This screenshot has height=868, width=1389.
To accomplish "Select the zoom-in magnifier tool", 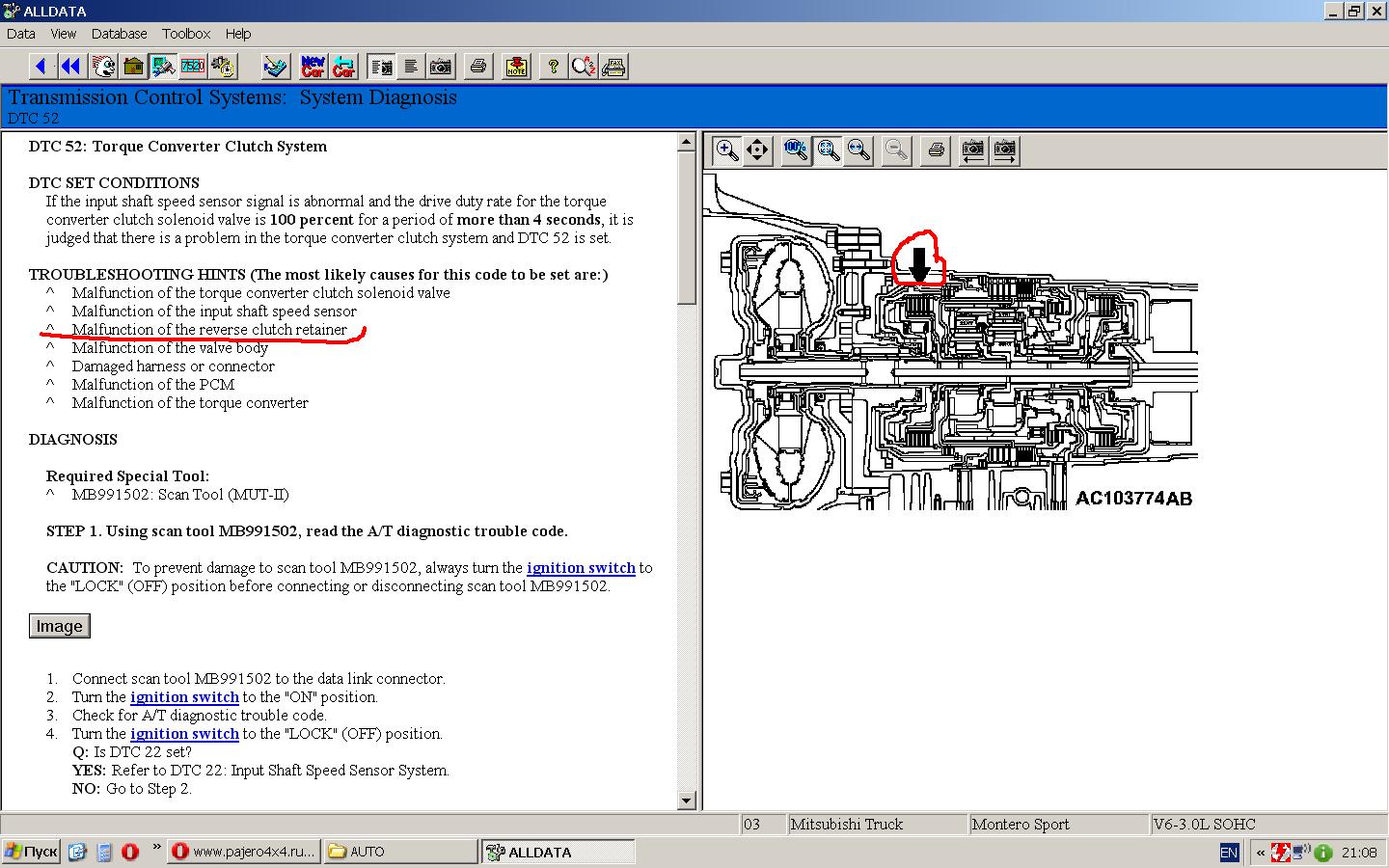I will click(x=726, y=150).
